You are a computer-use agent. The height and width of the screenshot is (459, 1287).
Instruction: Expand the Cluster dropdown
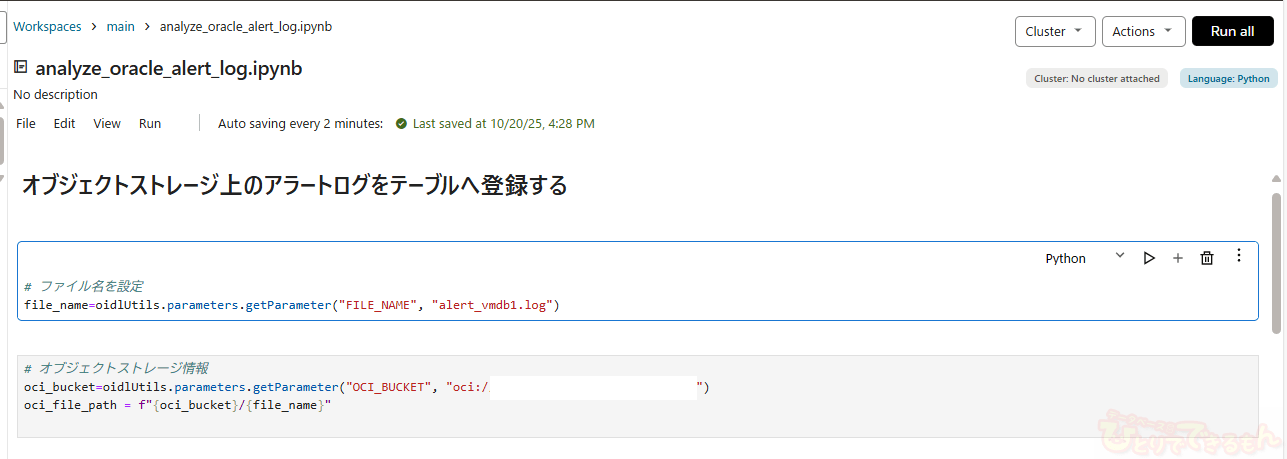pyautogui.click(x=1054, y=31)
